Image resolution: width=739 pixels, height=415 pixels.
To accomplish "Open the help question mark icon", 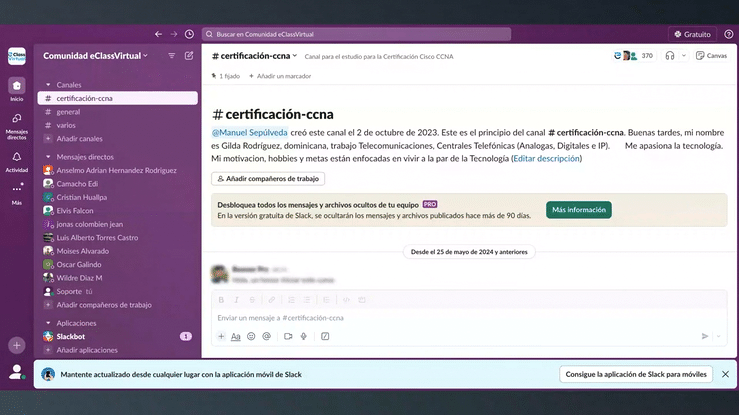I will click(729, 34).
